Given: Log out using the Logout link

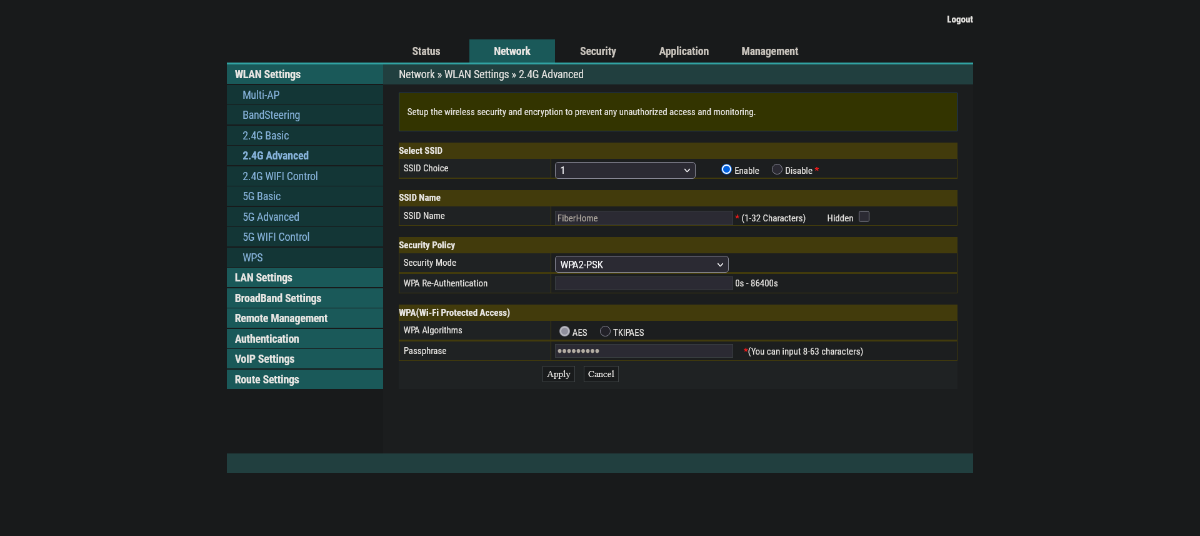Looking at the screenshot, I should pyautogui.click(x=959, y=20).
